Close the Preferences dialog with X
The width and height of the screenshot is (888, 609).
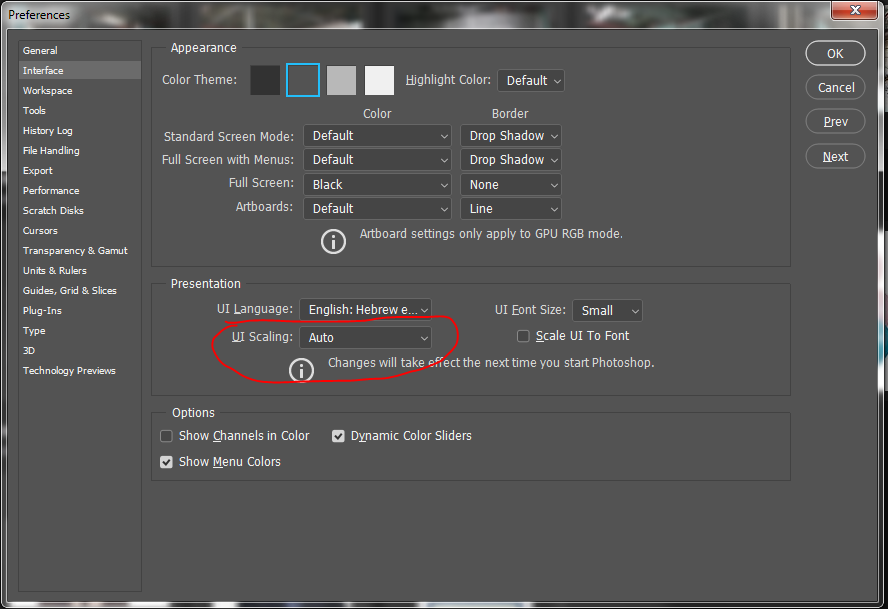tap(855, 10)
